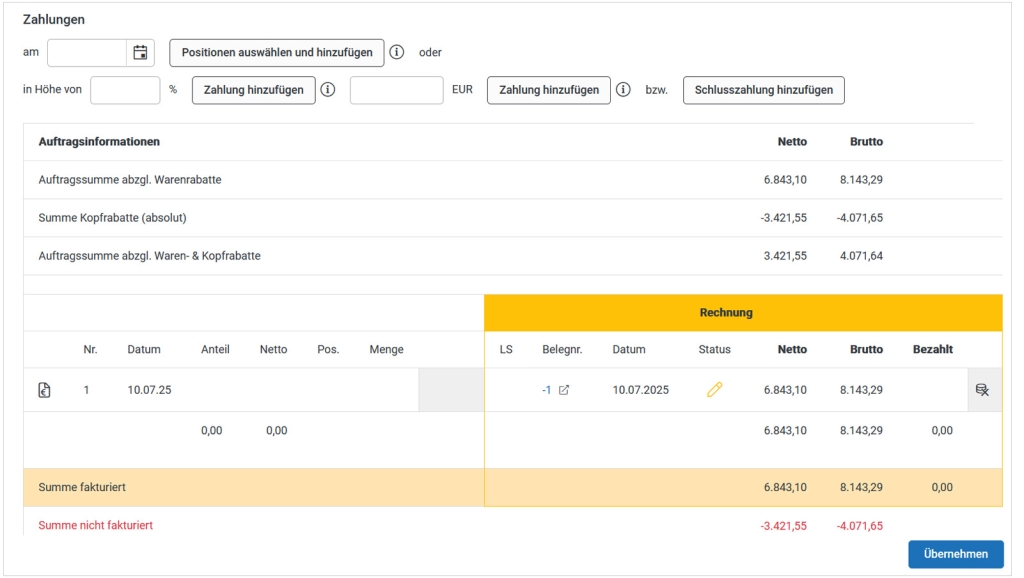Focus the 'am' date input field
The height and width of the screenshot is (578, 1024).
[x=88, y=53]
